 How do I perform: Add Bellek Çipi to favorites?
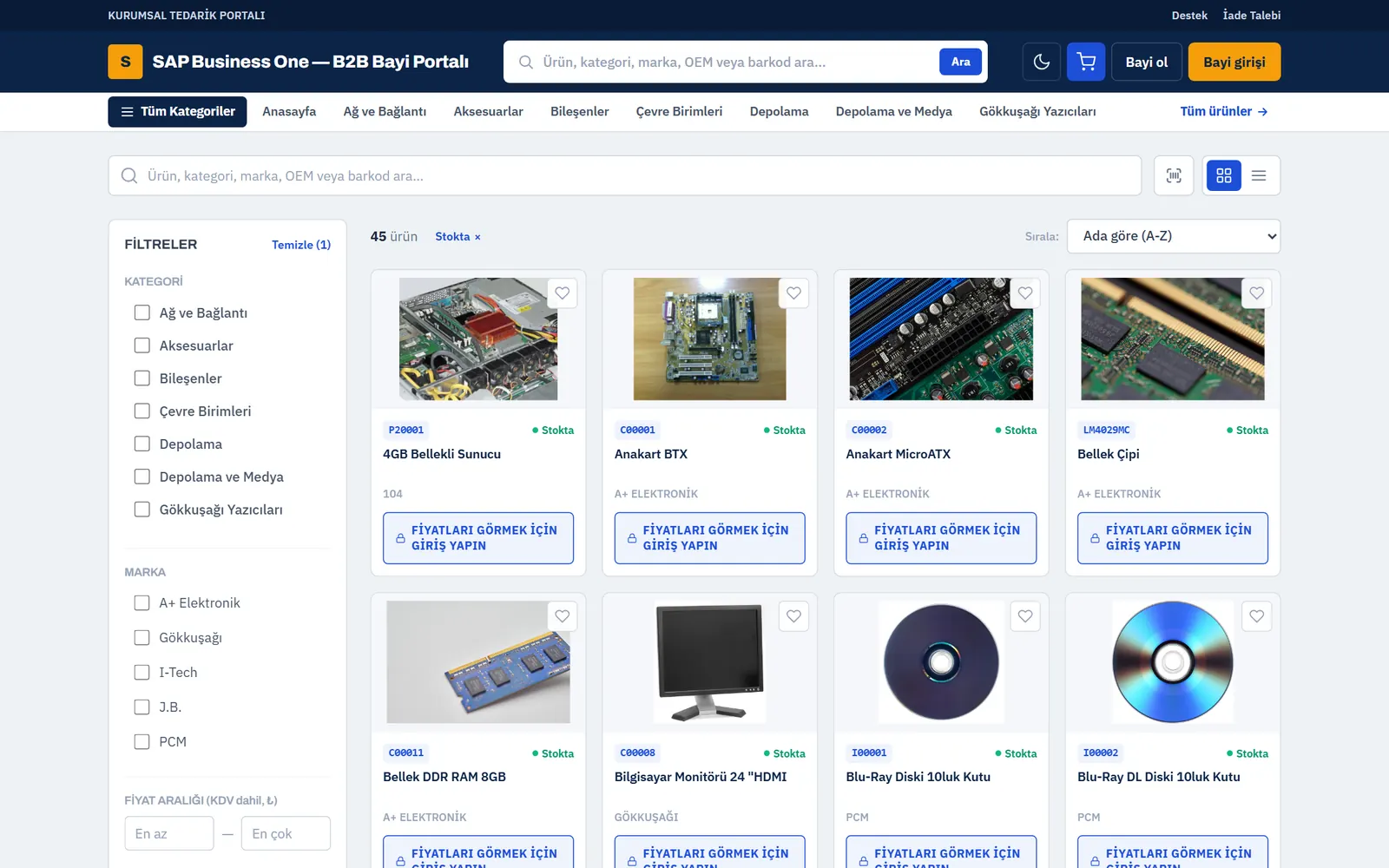[x=1257, y=293]
